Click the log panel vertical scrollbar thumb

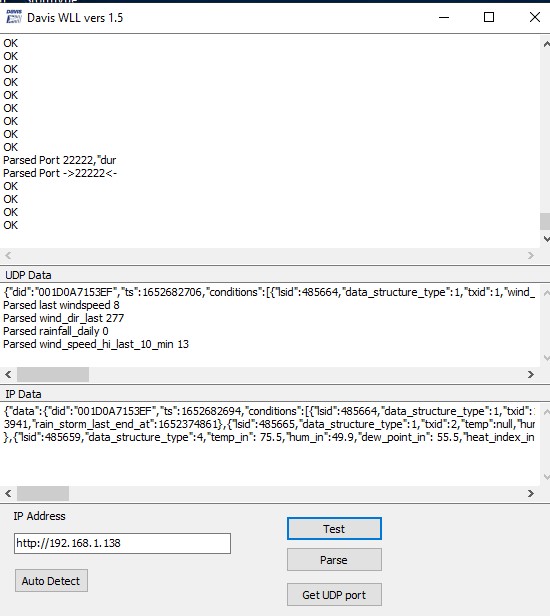coord(545,221)
